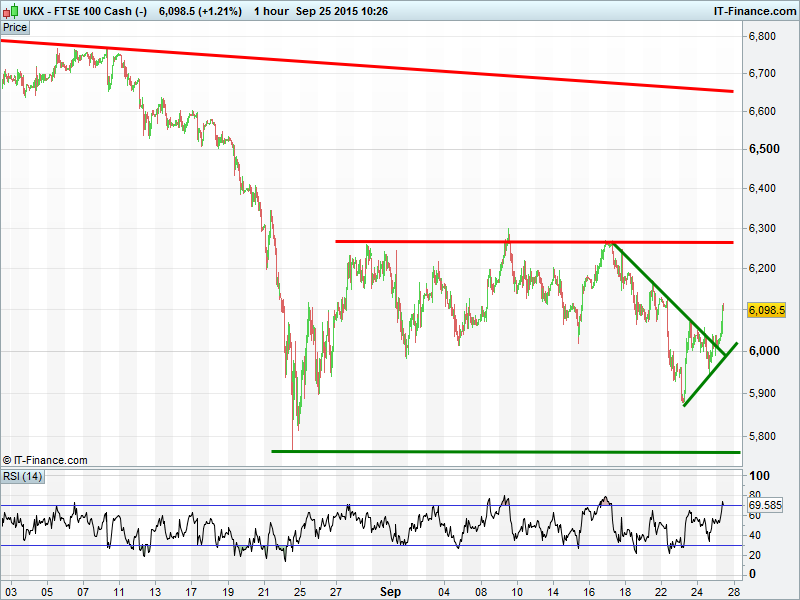Click the 28 date label on time axis
This screenshot has height=600, width=800.
pos(735,591)
